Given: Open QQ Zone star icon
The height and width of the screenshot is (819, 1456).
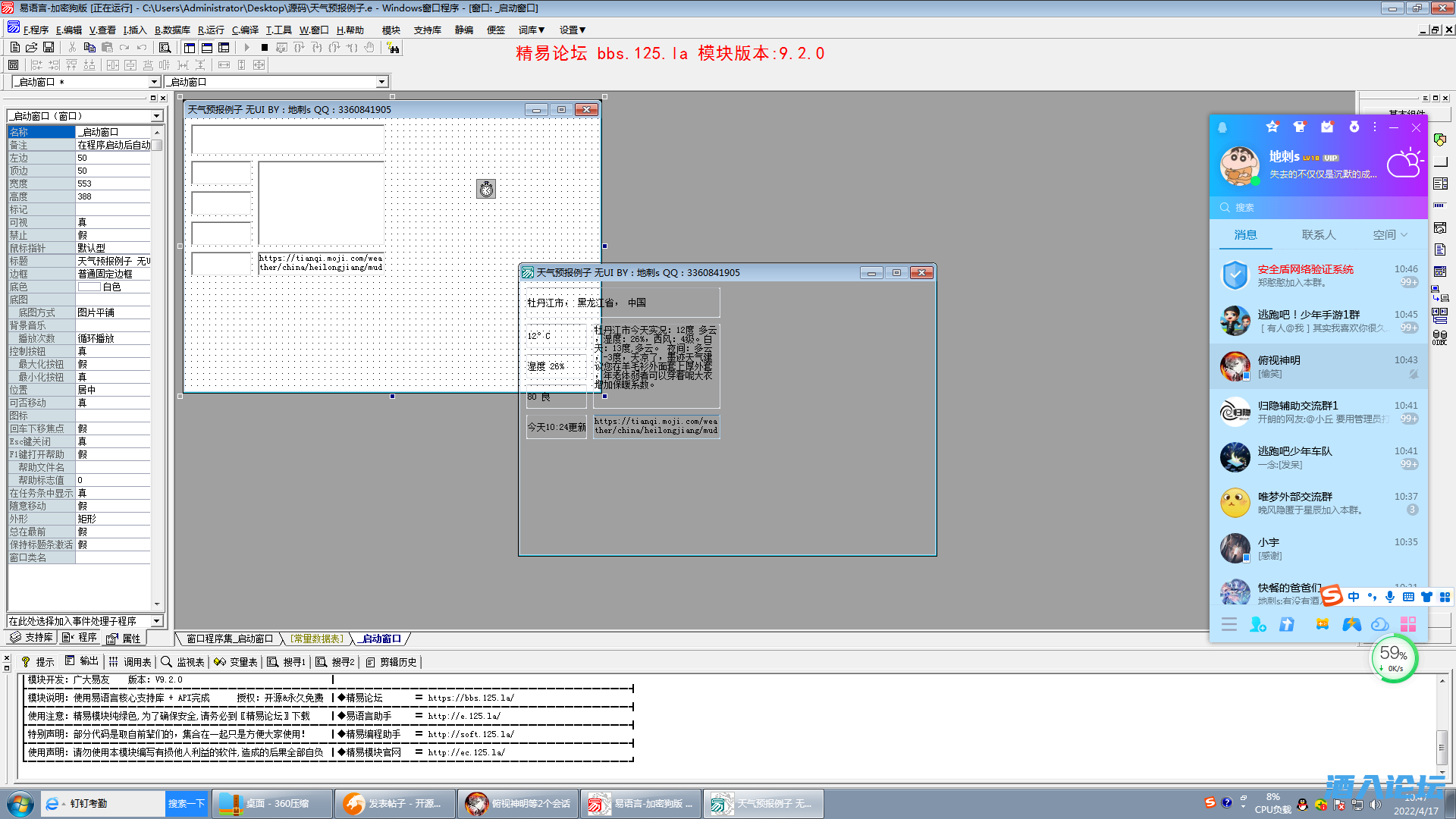Looking at the screenshot, I should 1272,127.
